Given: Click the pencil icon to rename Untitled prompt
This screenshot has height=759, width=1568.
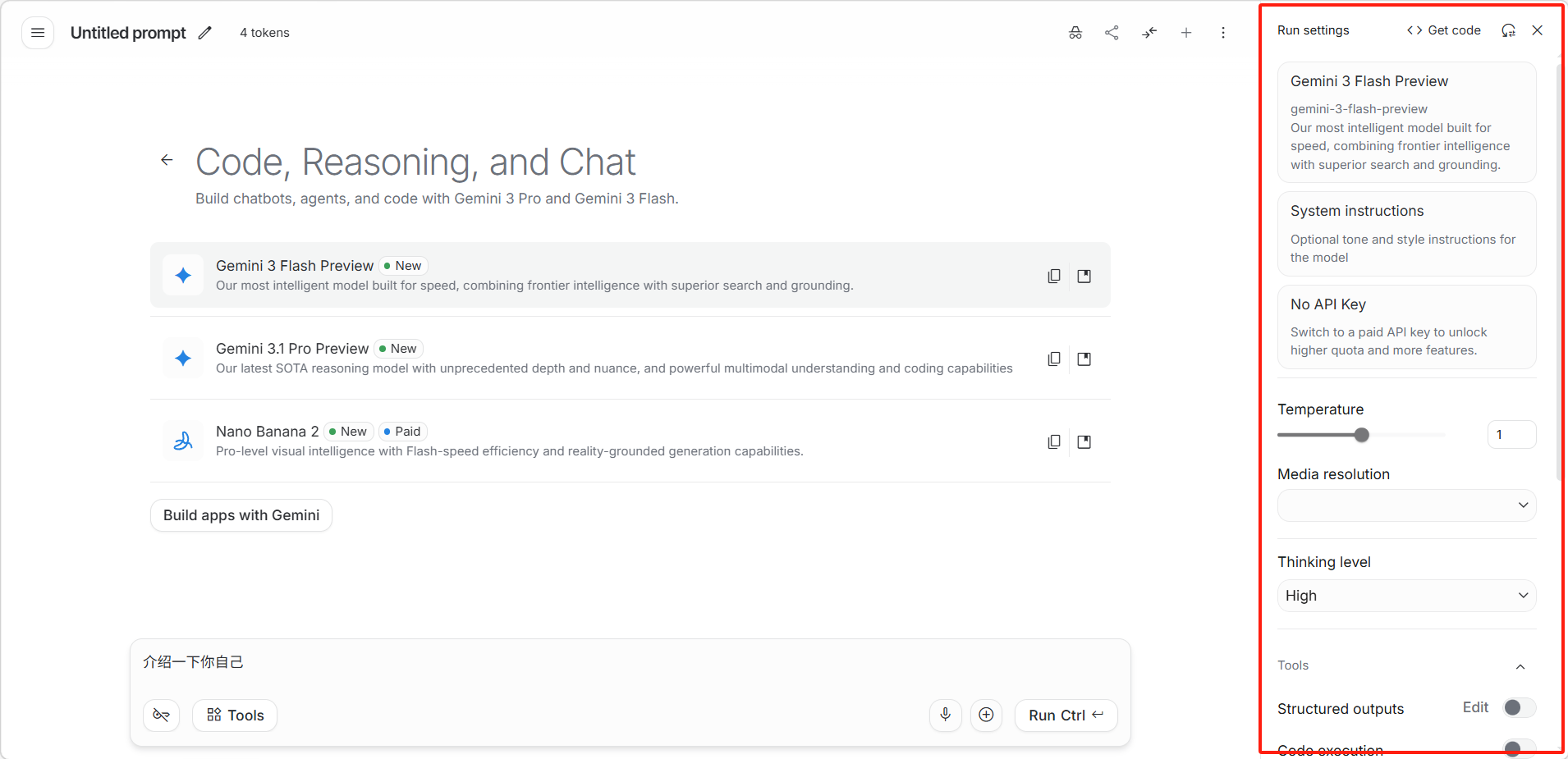Looking at the screenshot, I should click(x=205, y=33).
